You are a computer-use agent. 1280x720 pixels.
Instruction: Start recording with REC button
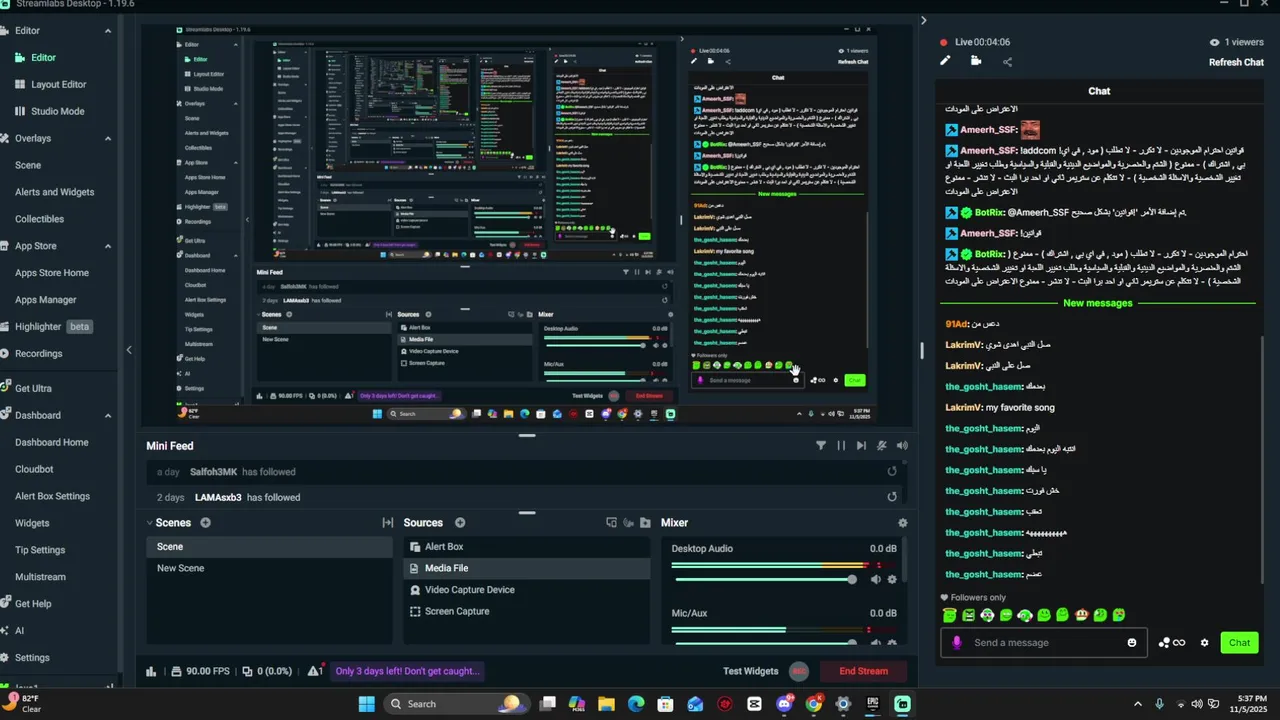pyautogui.click(x=799, y=671)
